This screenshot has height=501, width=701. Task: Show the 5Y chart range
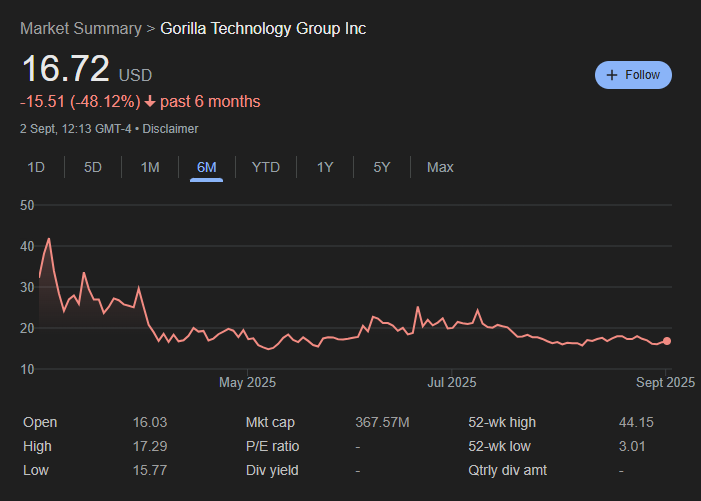[382, 167]
